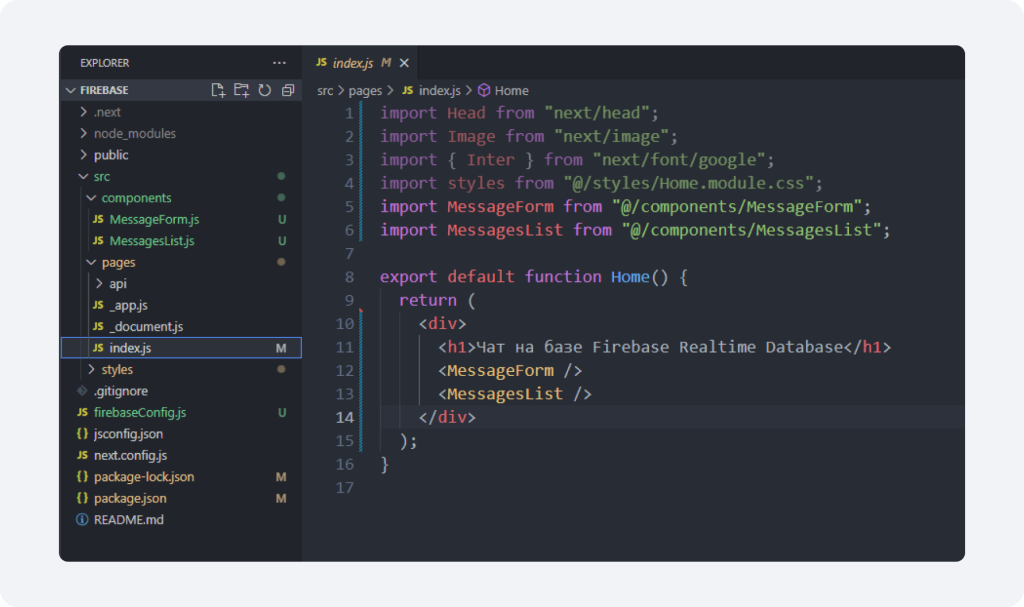
Task: Open _app.js in the pages folder
Action: click(x=128, y=305)
